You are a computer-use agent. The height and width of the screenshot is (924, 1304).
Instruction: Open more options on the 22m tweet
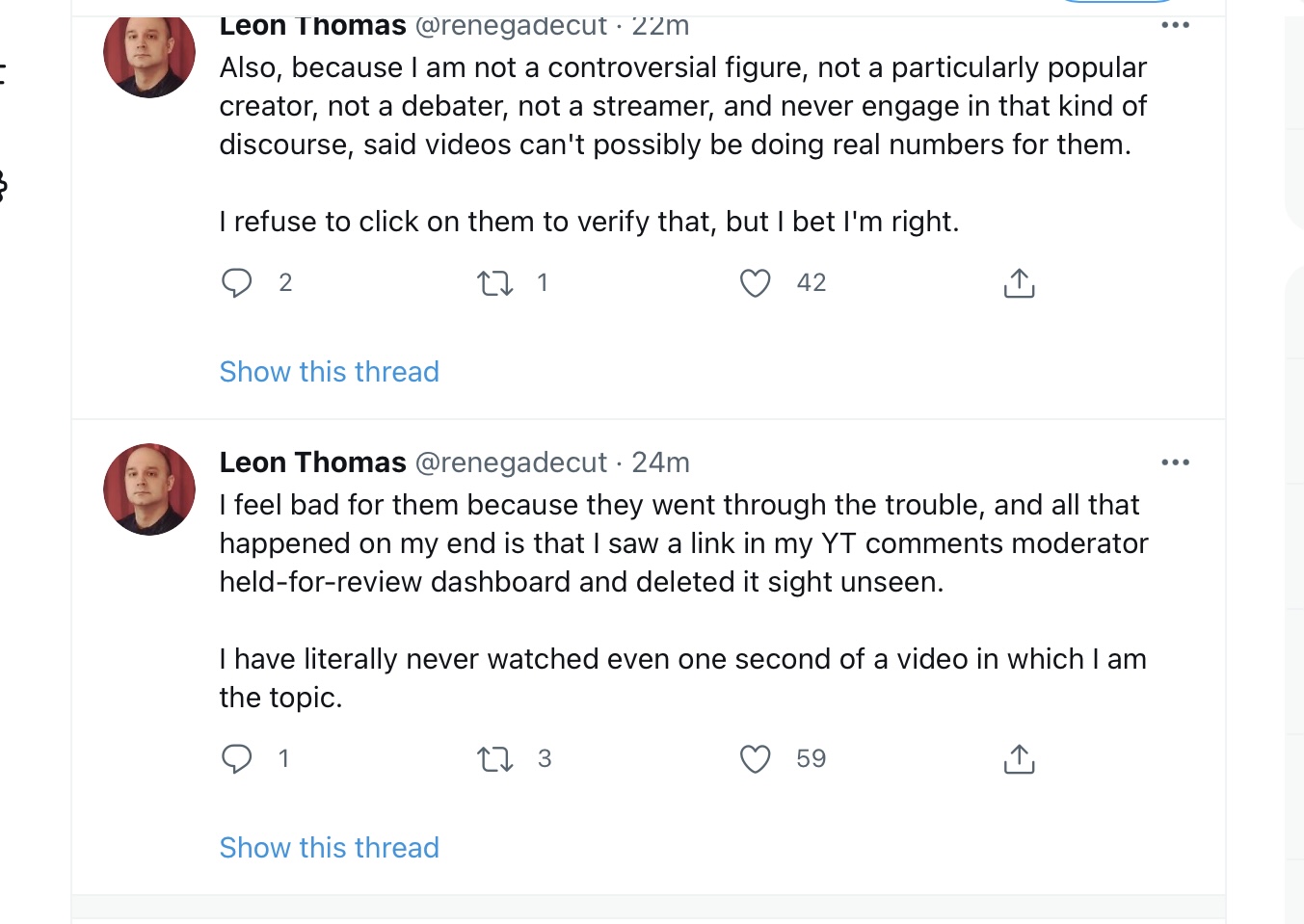1175,25
